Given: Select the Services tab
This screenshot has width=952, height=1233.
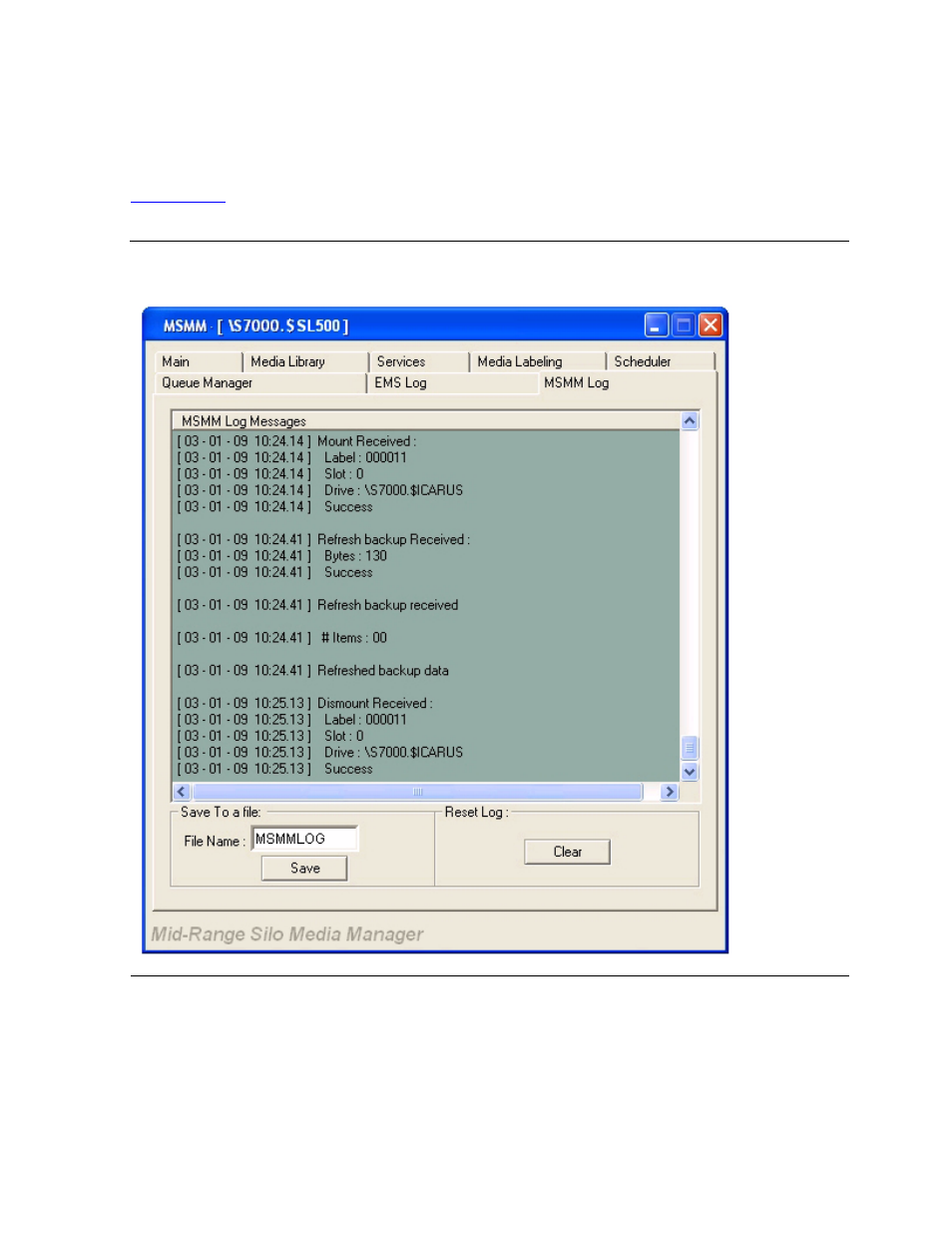Looking at the screenshot, I should [419, 361].
